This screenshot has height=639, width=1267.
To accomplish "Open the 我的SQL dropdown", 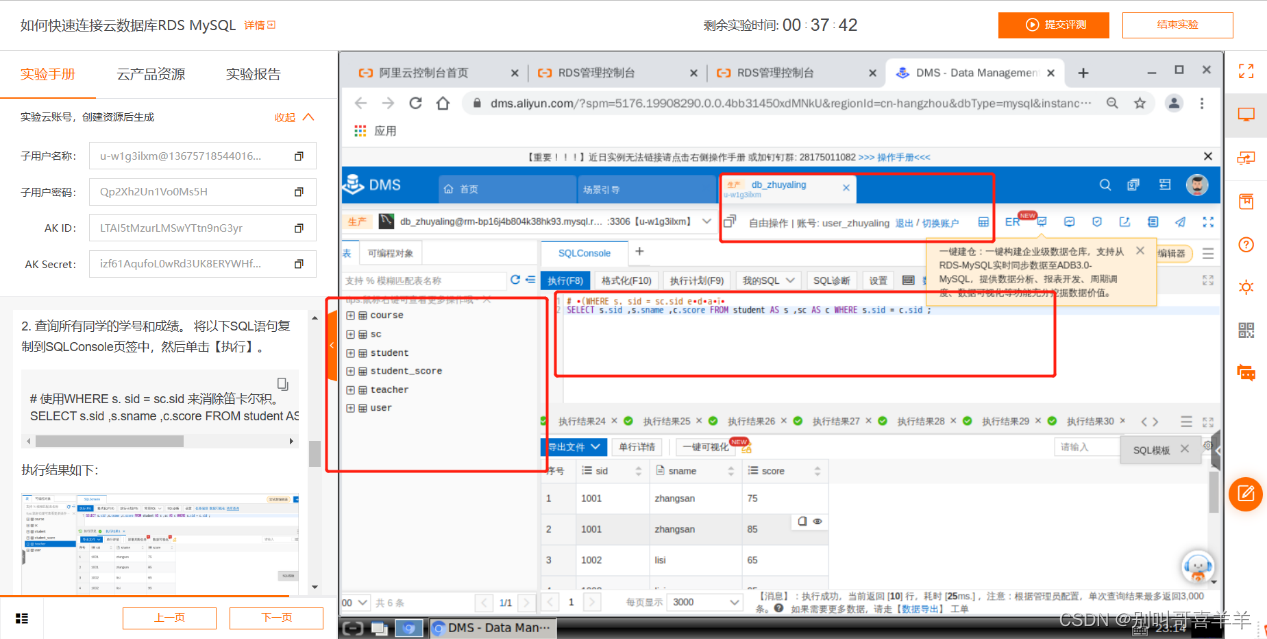I will [768, 281].
